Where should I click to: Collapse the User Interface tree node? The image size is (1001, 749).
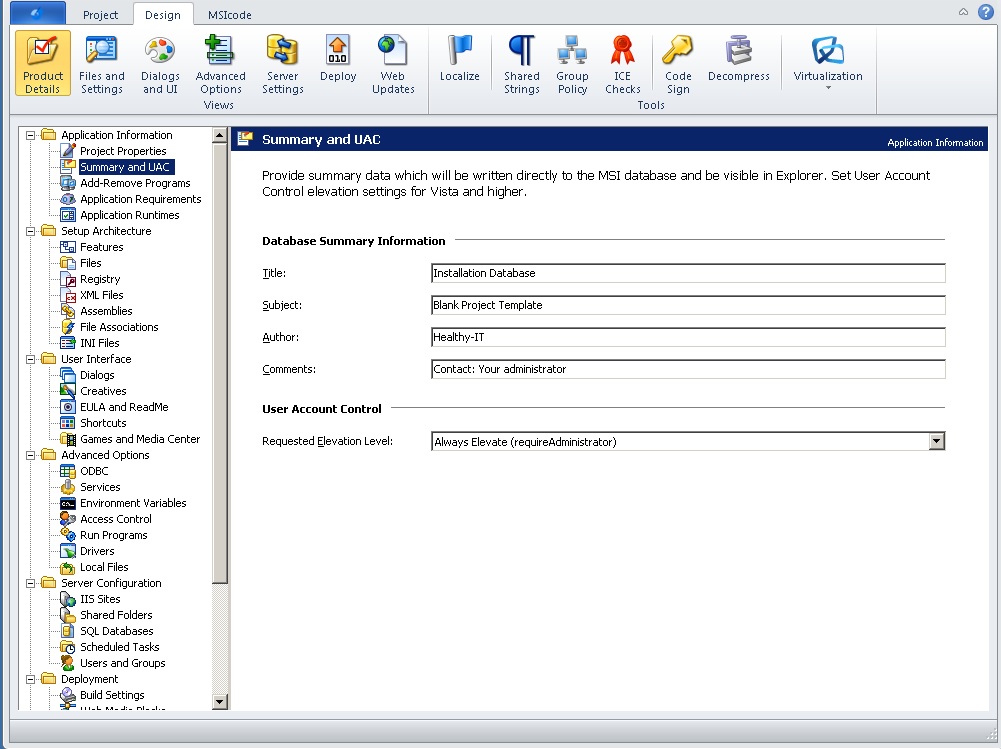(30, 359)
